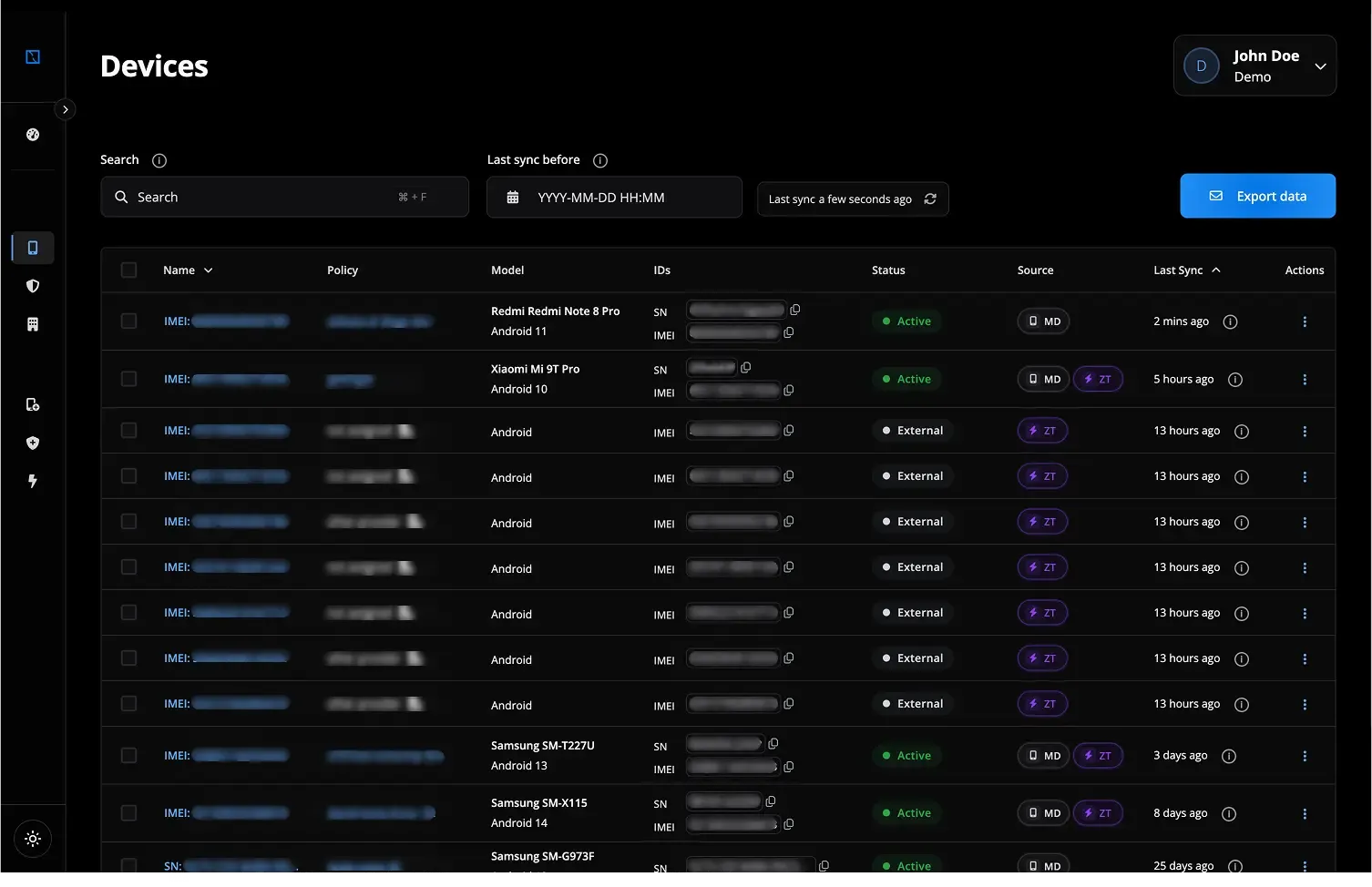Copy serial number of Redmi Note 8 Pro
Image resolution: width=1372 pixels, height=887 pixels.
pyautogui.click(x=795, y=310)
